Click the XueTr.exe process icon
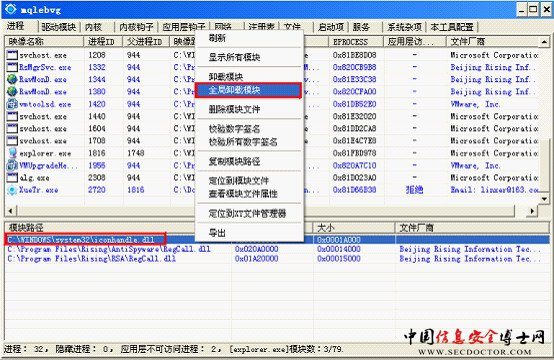The height and width of the screenshot is (360, 554). (12, 190)
